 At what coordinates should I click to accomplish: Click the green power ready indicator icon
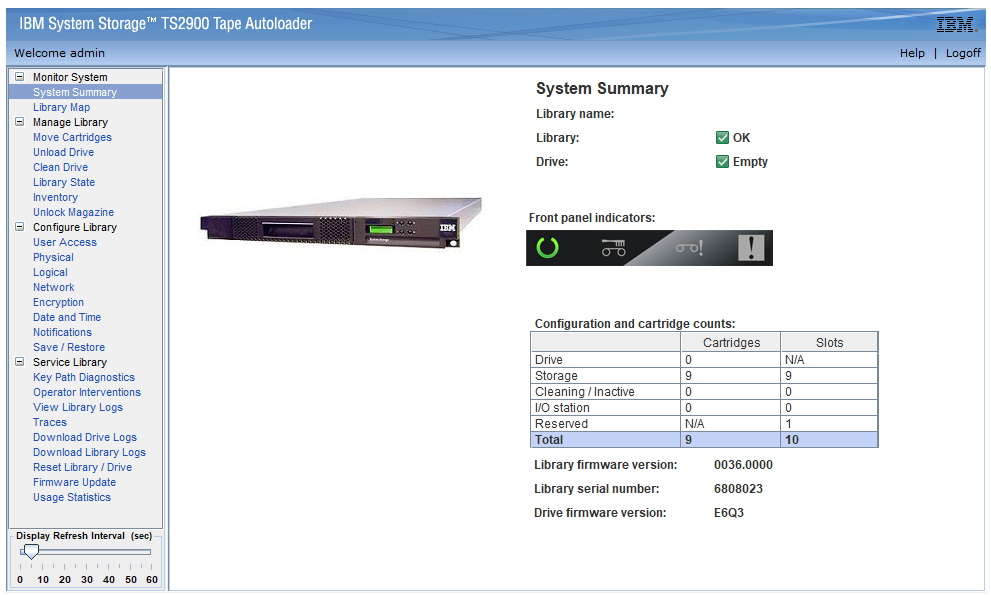tap(547, 247)
